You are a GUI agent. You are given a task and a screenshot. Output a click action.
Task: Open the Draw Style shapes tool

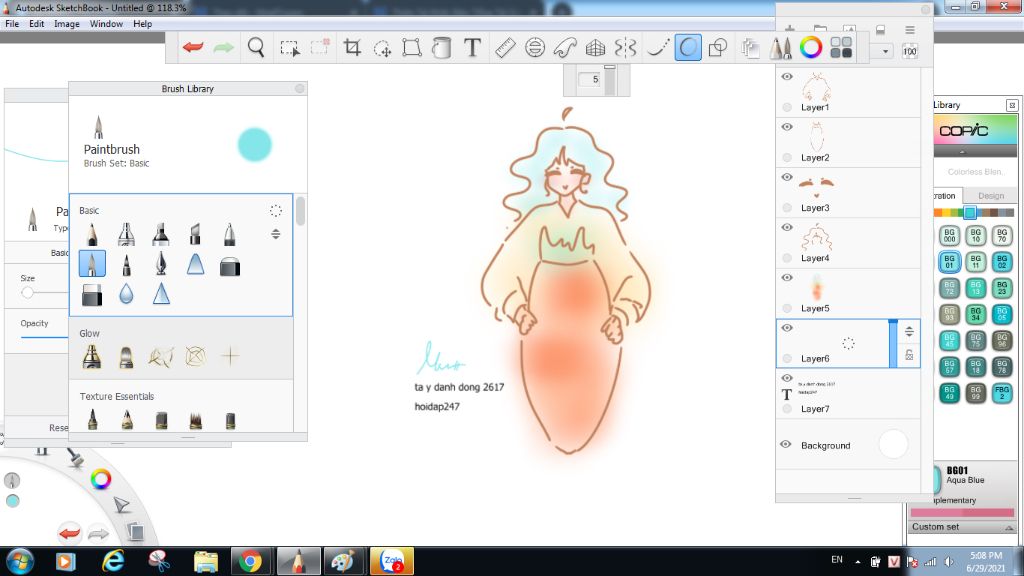click(718, 48)
